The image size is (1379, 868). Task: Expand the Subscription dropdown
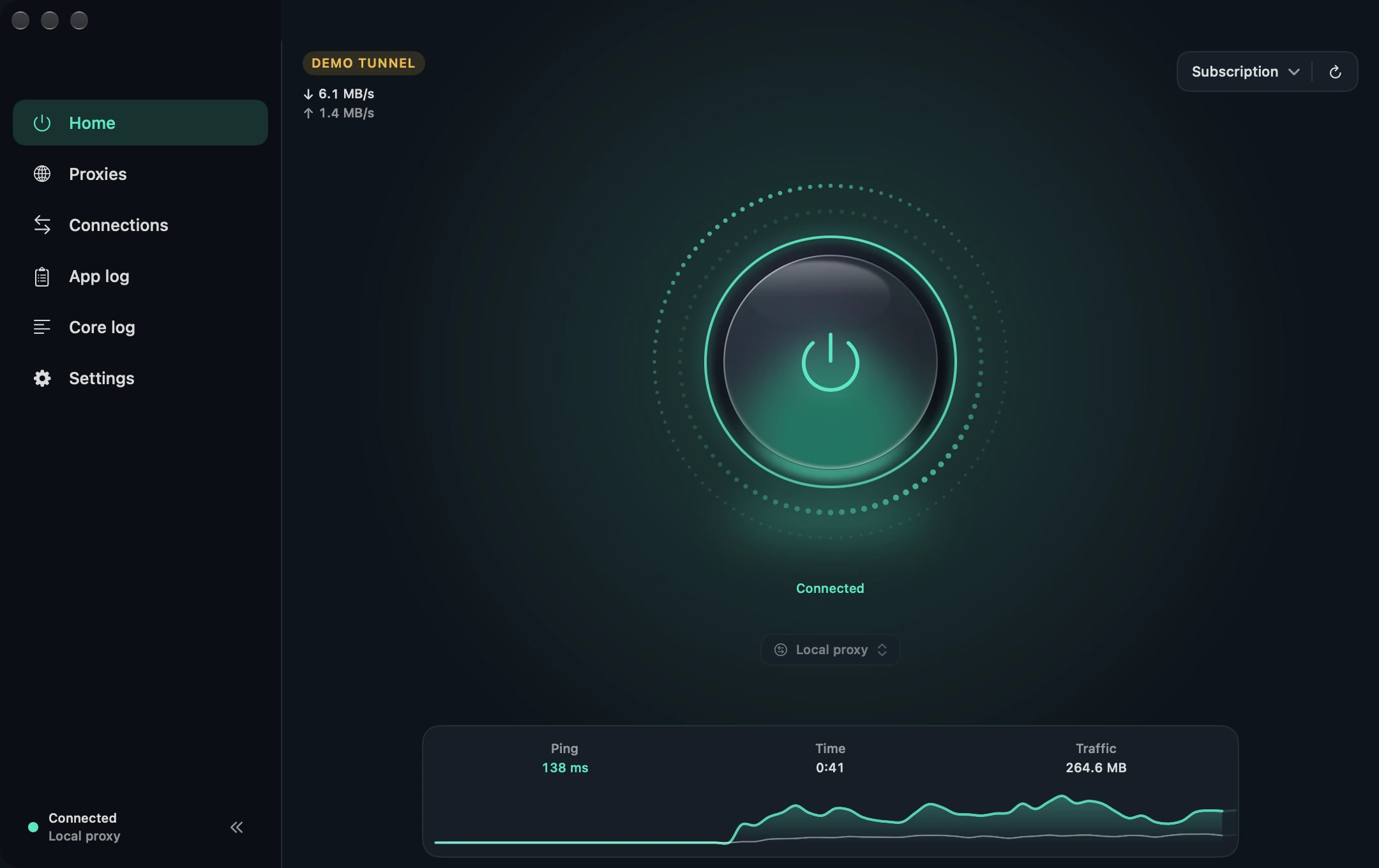point(1246,71)
